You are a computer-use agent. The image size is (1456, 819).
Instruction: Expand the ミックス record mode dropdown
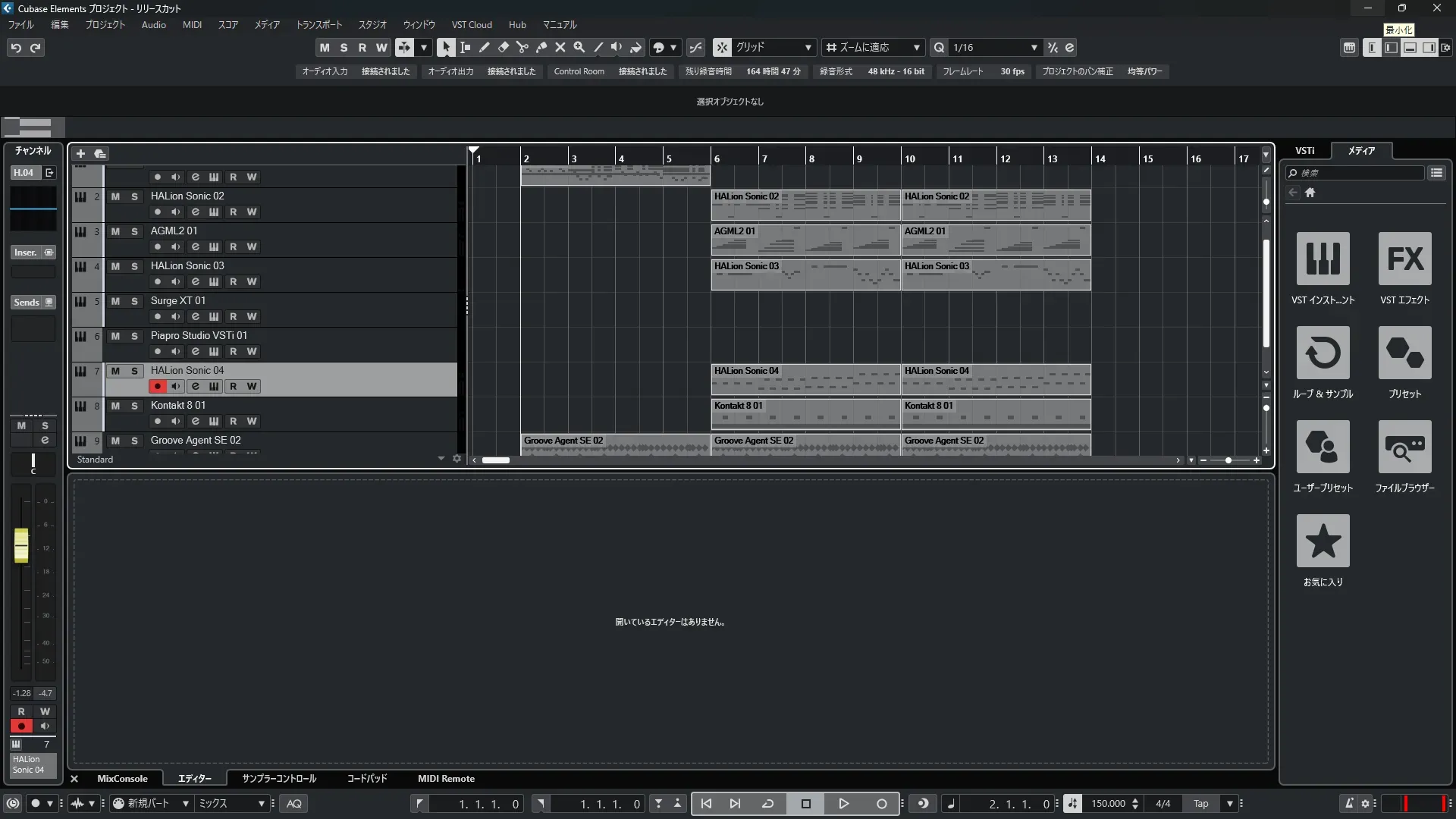[x=261, y=803]
